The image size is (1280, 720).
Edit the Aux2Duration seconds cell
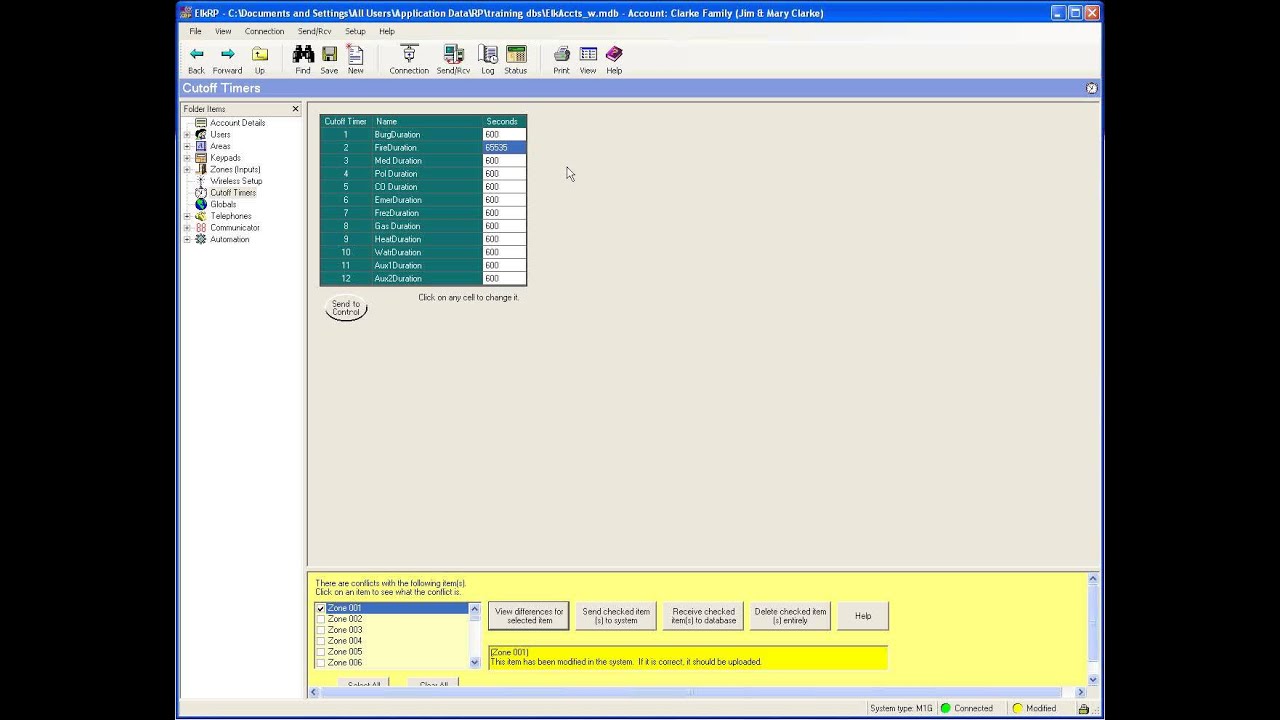[503, 278]
